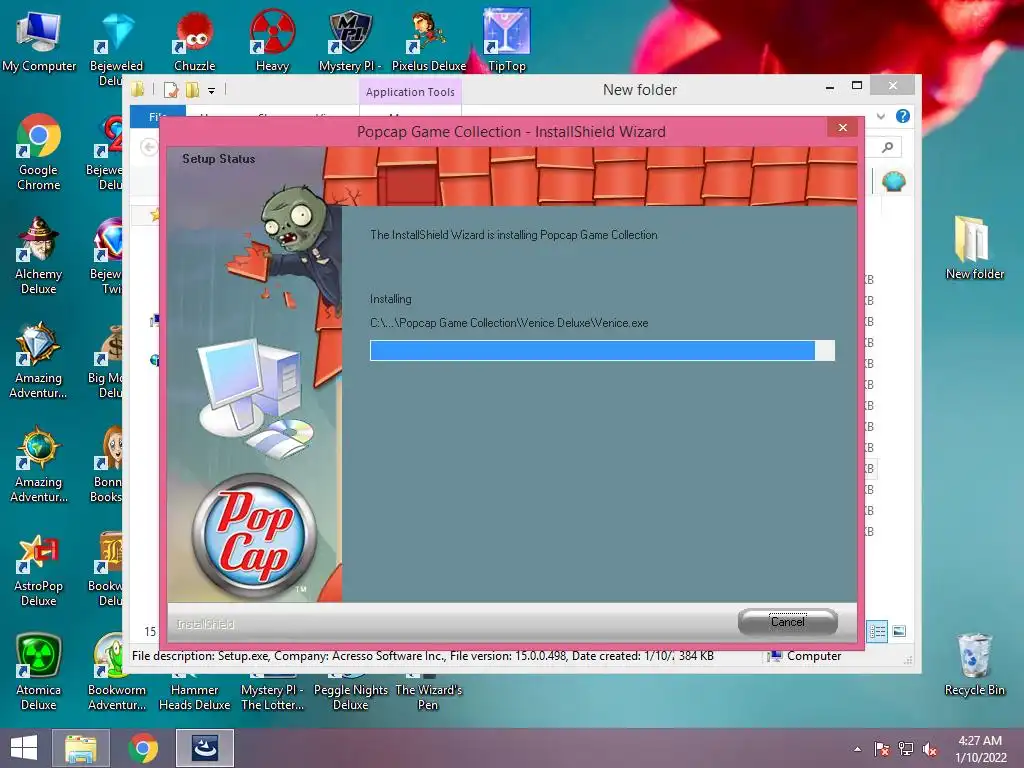Click the network tray icon
Viewport: 1024px width, 768px height.
pos(906,749)
